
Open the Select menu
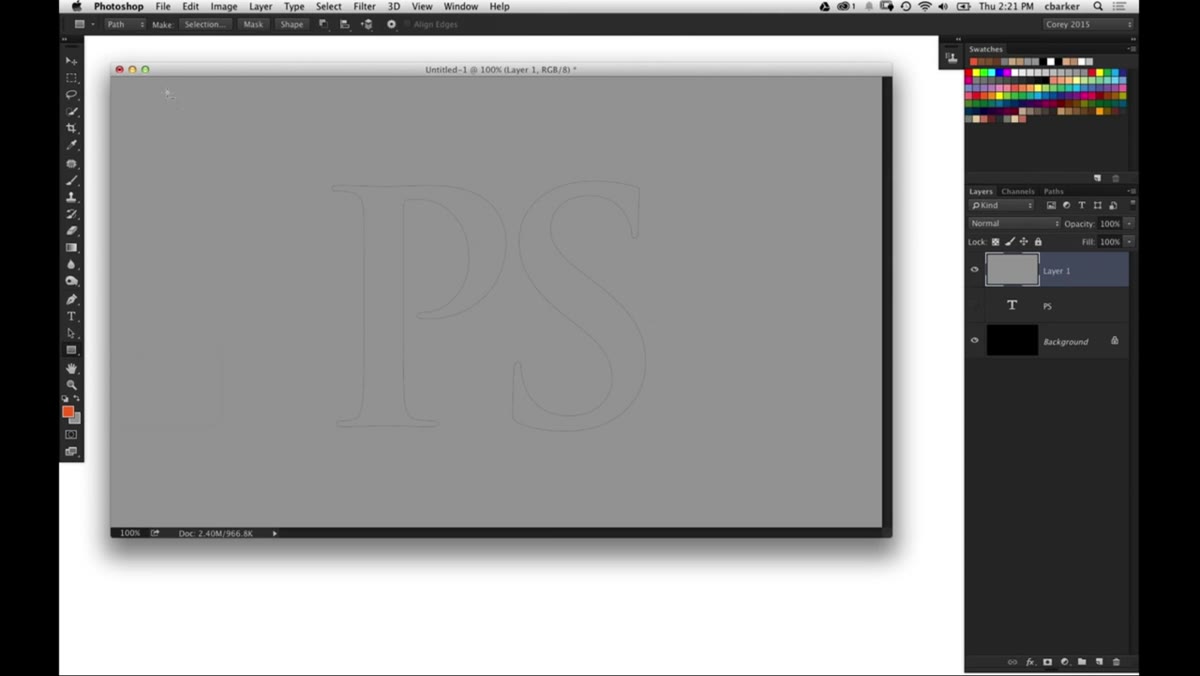329,6
